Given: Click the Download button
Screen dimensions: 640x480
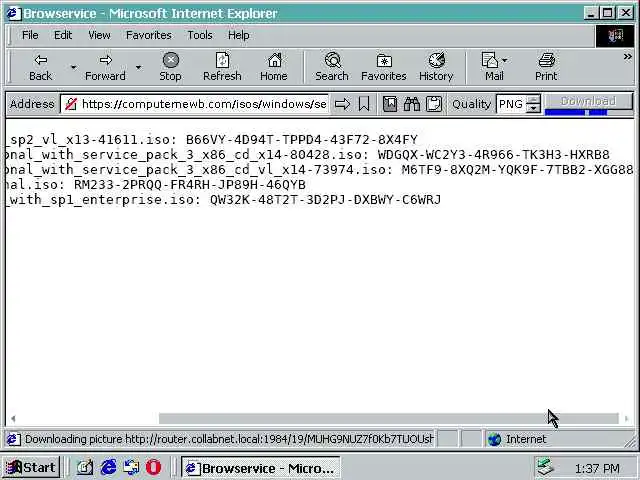Looking at the screenshot, I should 588,101.
